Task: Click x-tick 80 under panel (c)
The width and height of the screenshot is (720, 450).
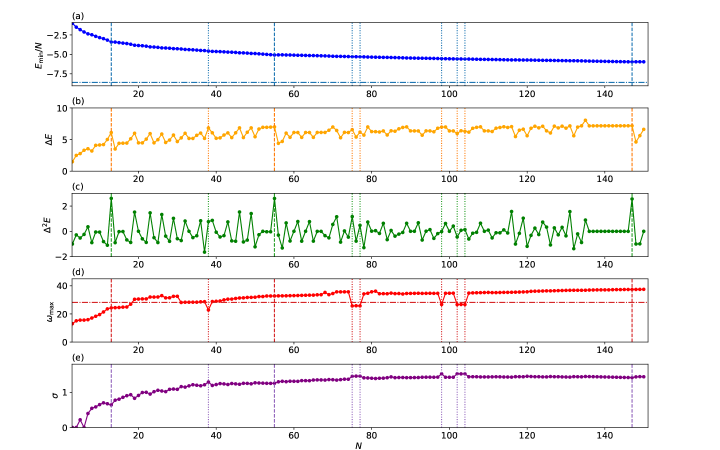Action: (371, 265)
